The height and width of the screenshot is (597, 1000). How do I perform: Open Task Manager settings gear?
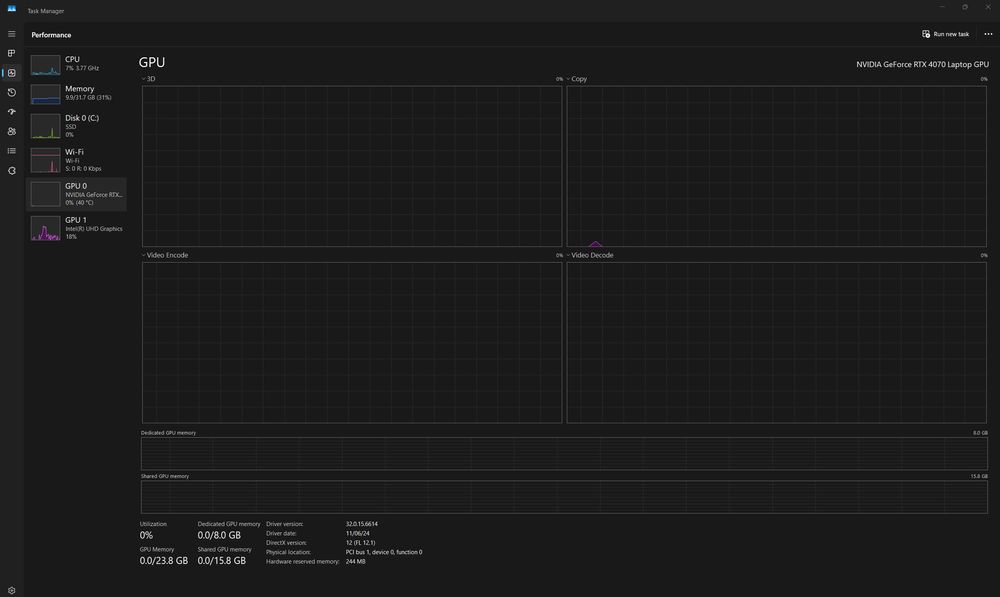pyautogui.click(x=11, y=591)
